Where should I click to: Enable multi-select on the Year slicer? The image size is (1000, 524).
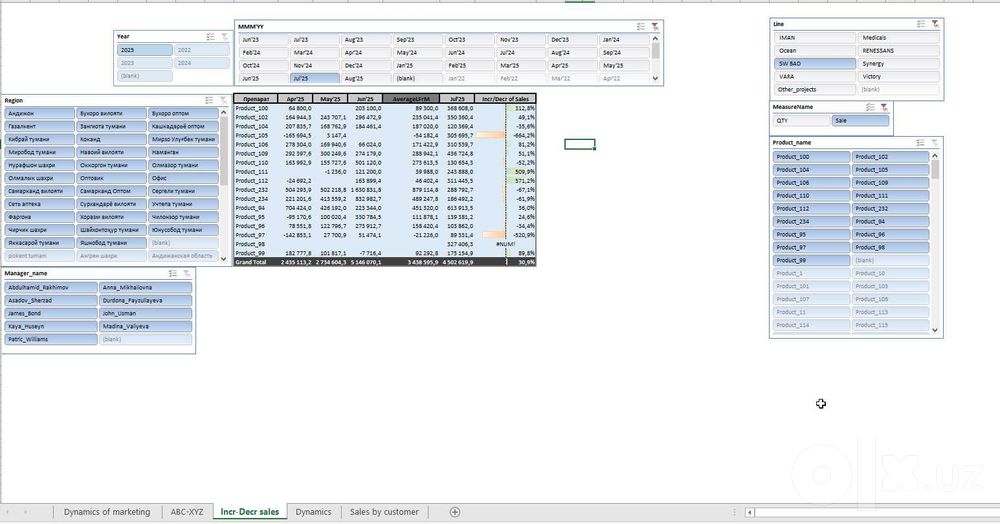point(210,37)
